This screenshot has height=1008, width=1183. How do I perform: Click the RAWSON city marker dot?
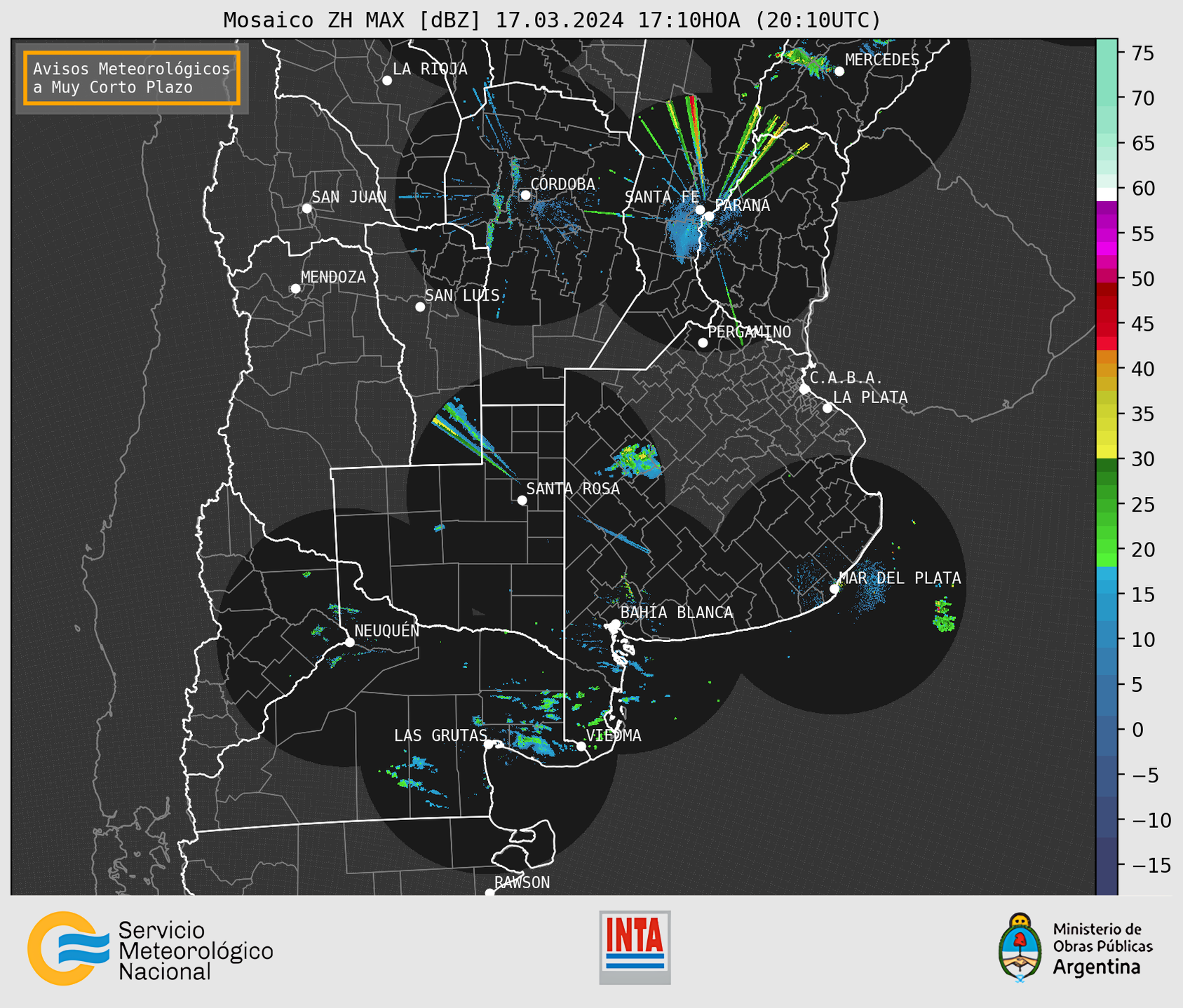[489, 892]
